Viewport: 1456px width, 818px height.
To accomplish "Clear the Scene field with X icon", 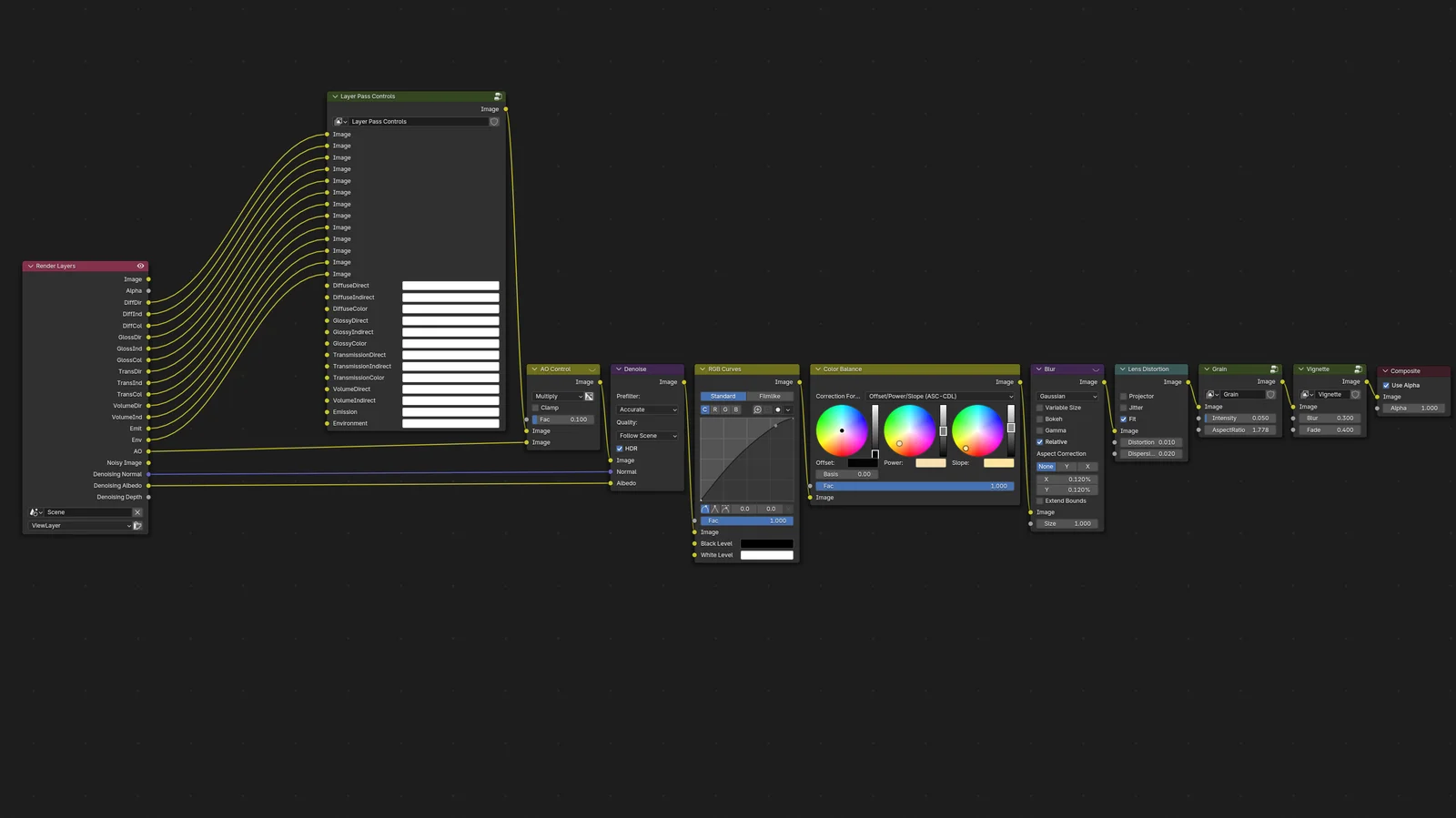I will click(x=137, y=512).
